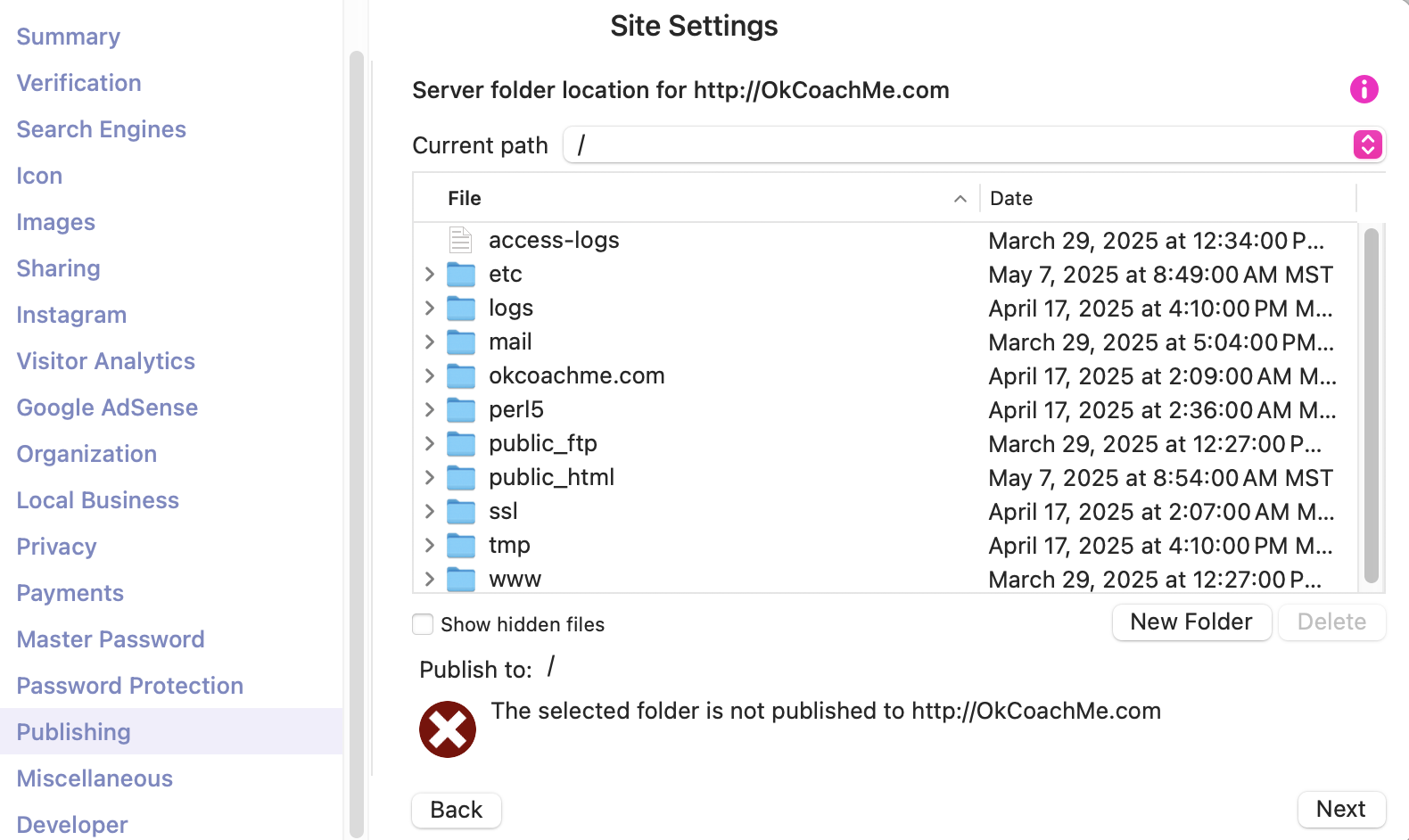Enable Show hidden files checkbox
1409x840 pixels.
[x=423, y=624]
